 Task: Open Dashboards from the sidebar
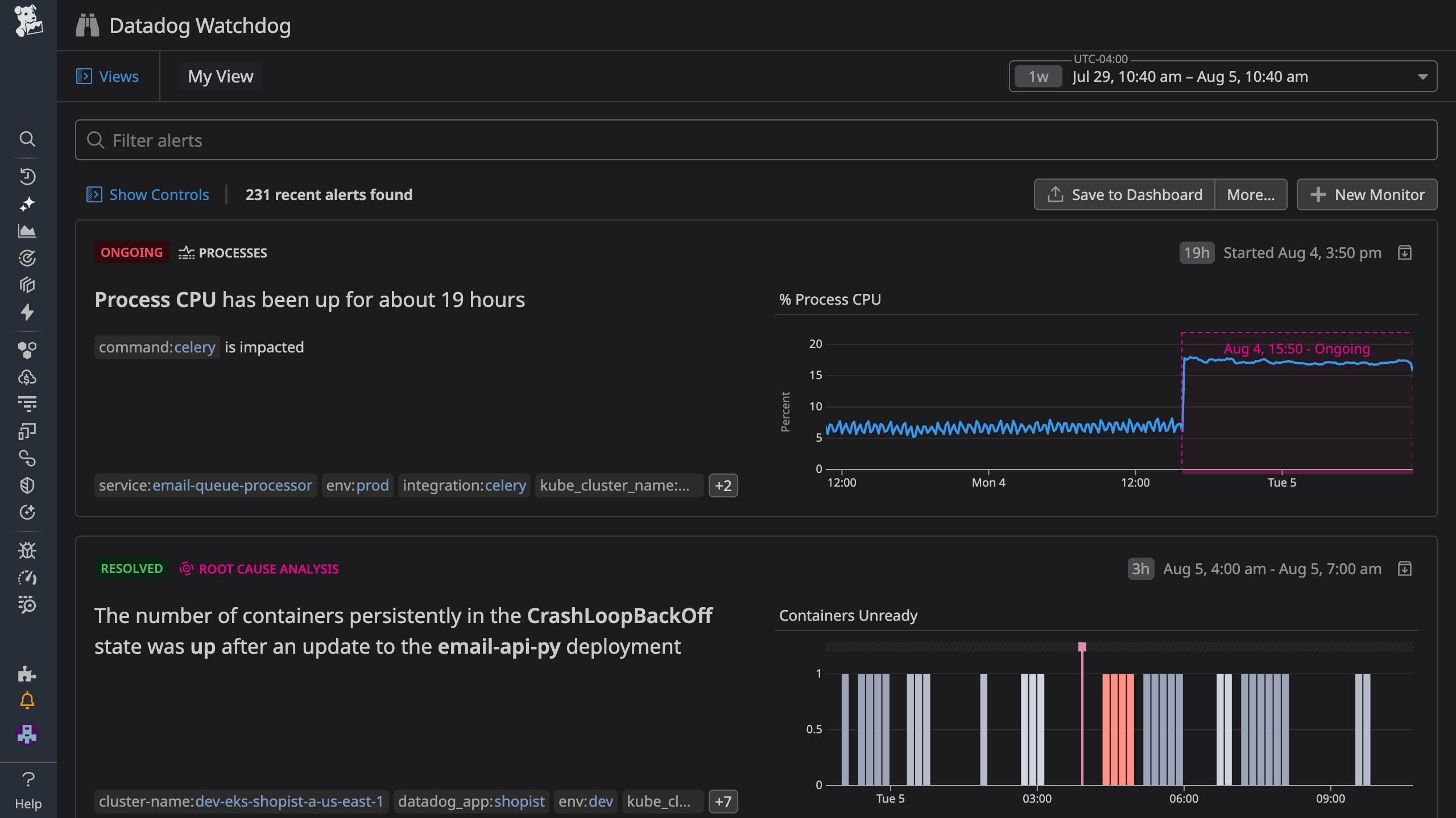click(x=27, y=231)
